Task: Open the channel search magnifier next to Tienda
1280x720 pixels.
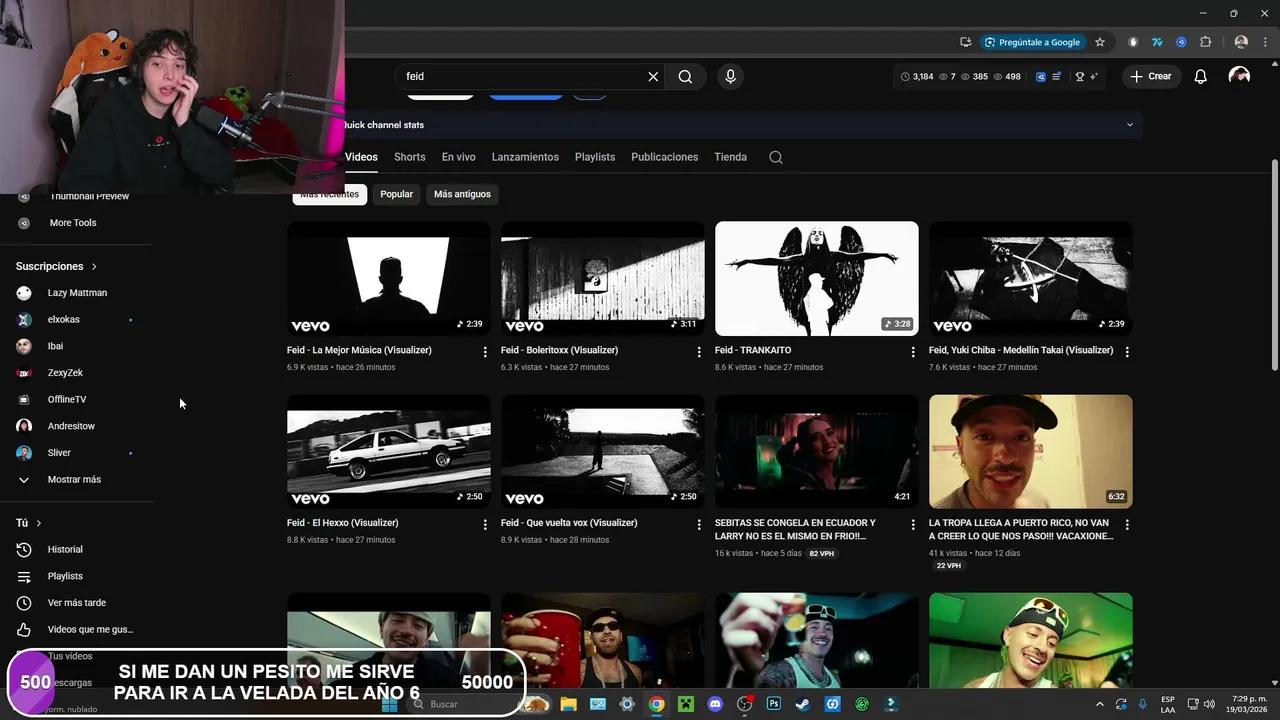Action: [776, 157]
